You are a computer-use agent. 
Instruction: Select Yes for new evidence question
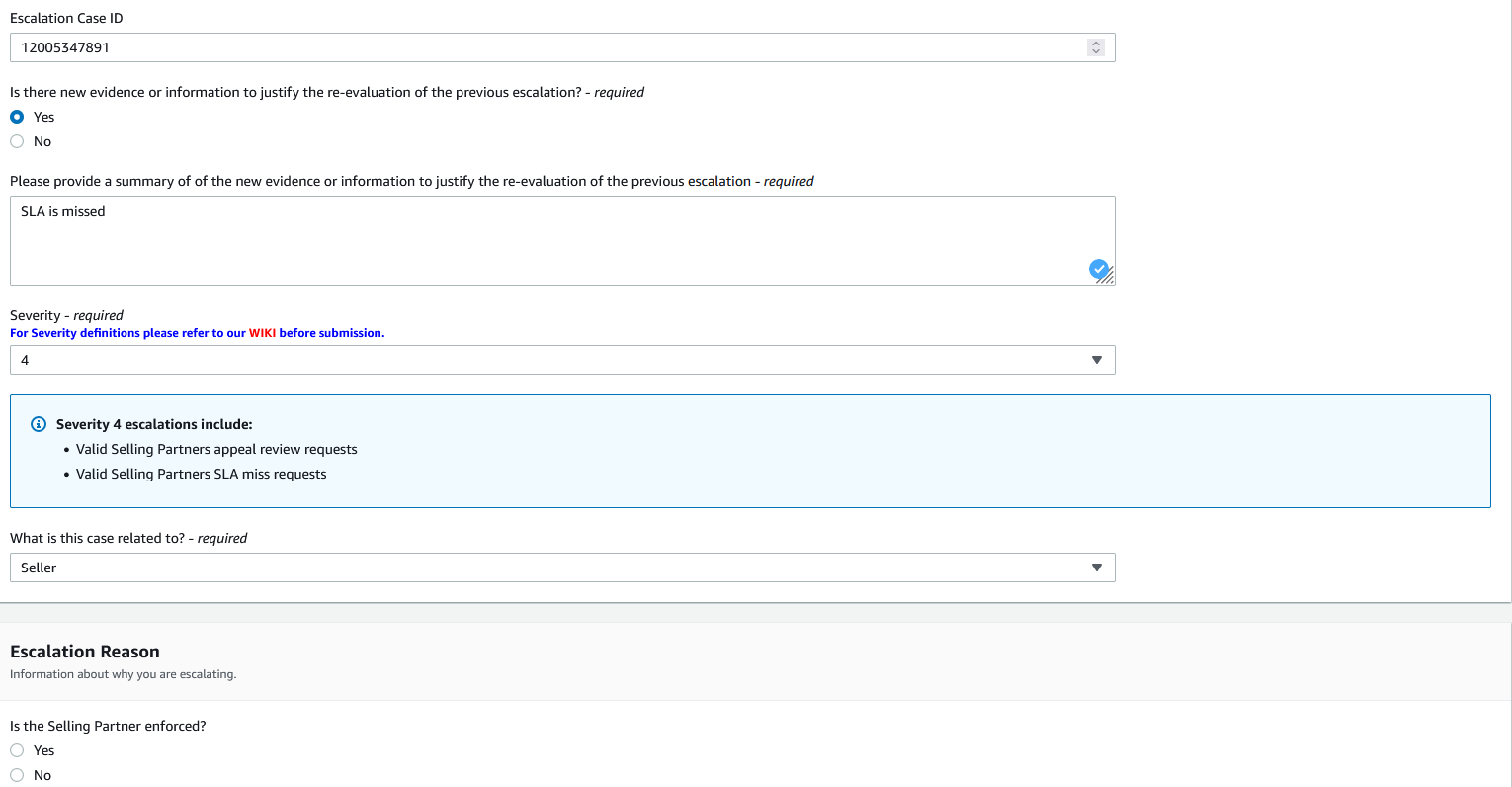pyautogui.click(x=17, y=117)
